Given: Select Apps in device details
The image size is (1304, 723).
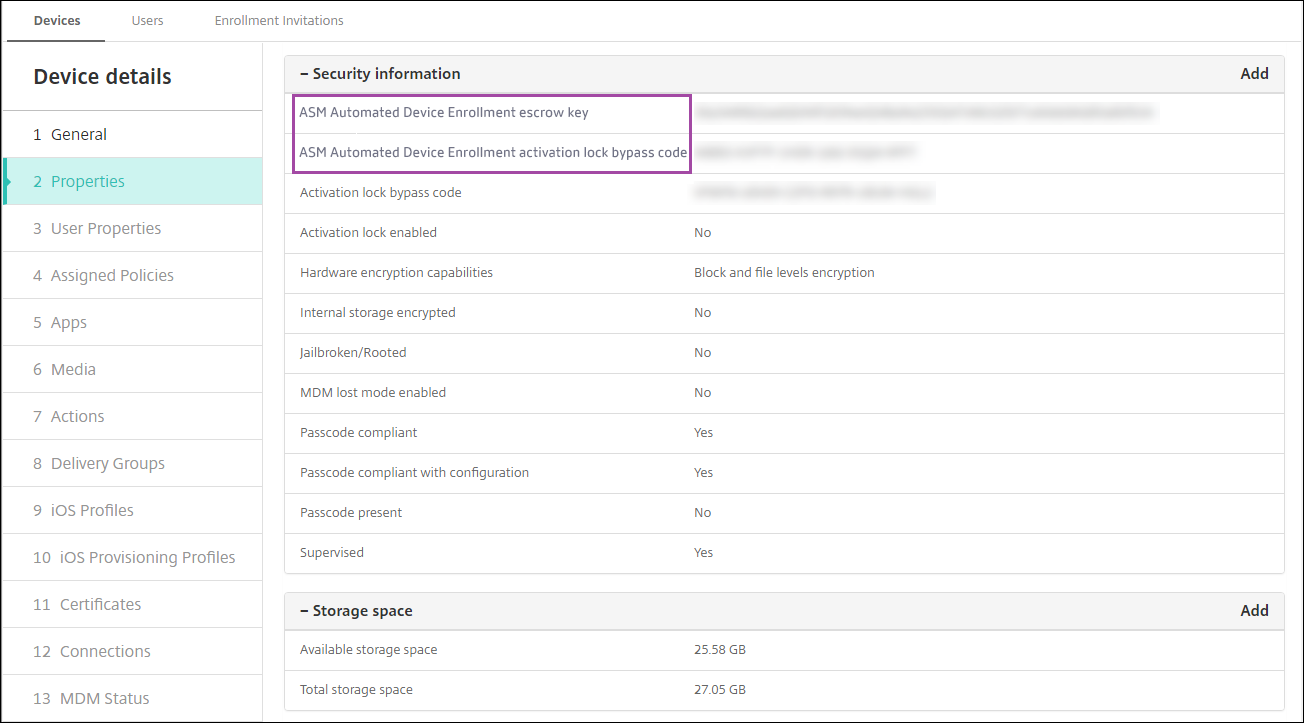Looking at the screenshot, I should pos(69,322).
